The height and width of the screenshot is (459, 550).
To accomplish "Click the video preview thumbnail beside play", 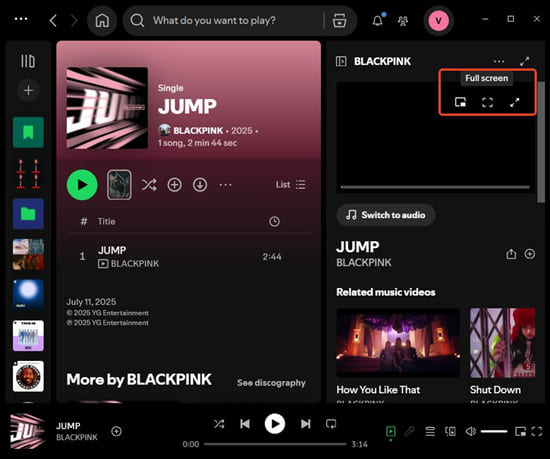I will coord(119,185).
